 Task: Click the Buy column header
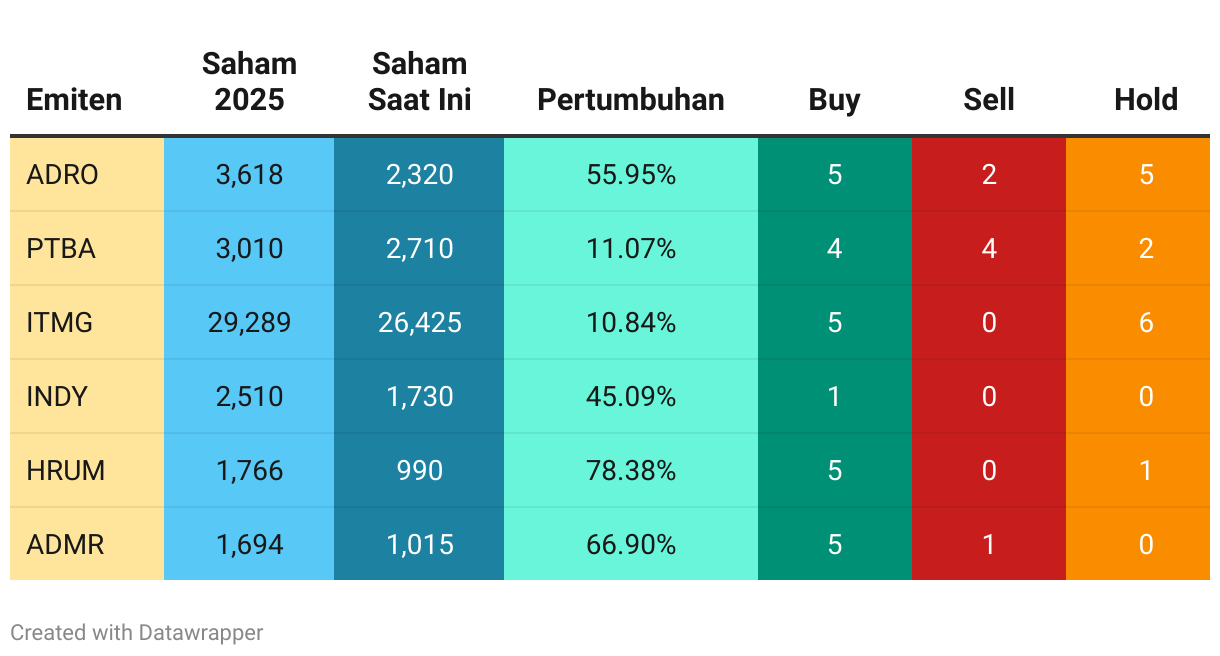pyautogui.click(x=835, y=100)
